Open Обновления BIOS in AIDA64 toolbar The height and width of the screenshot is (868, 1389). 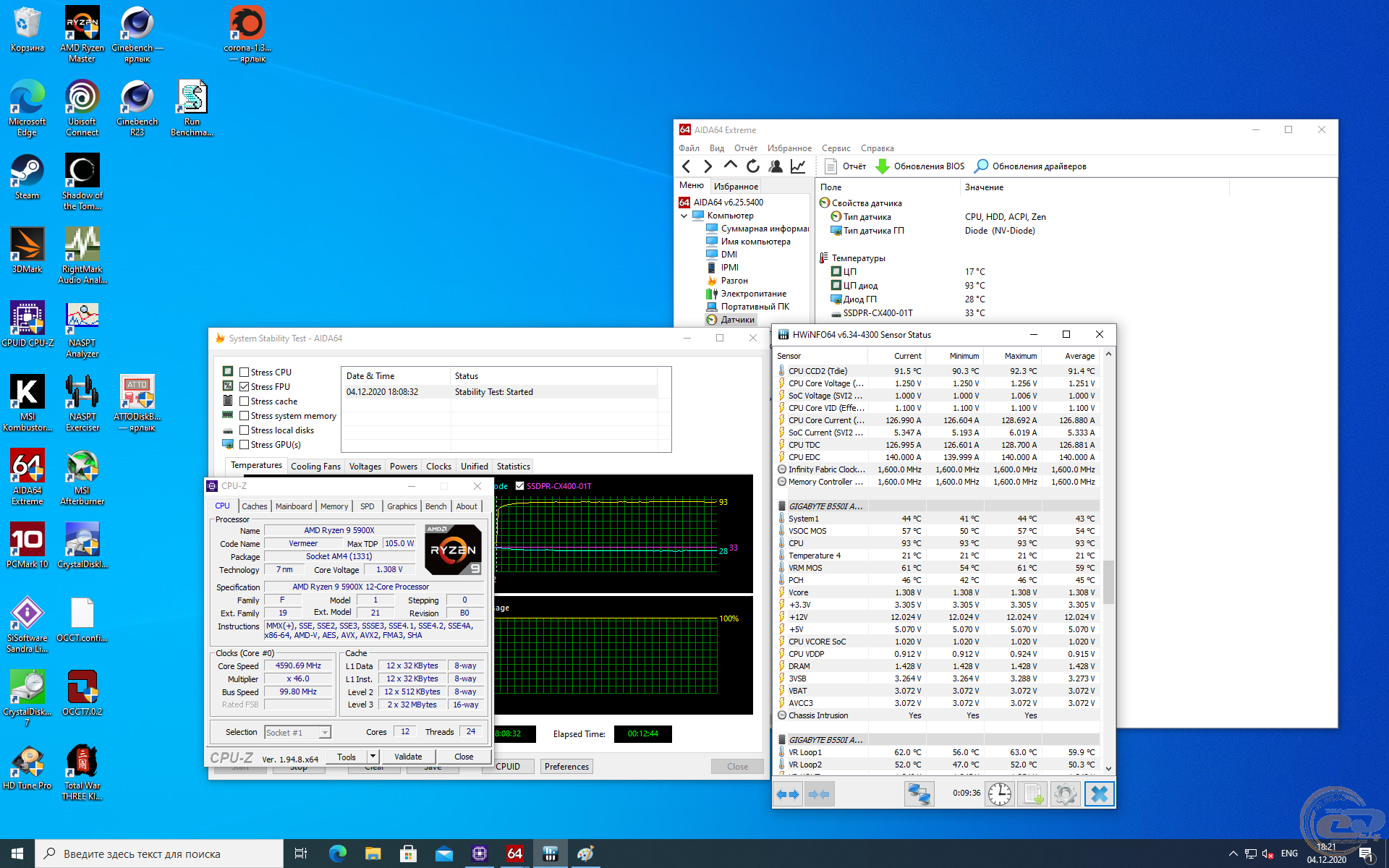click(x=919, y=166)
